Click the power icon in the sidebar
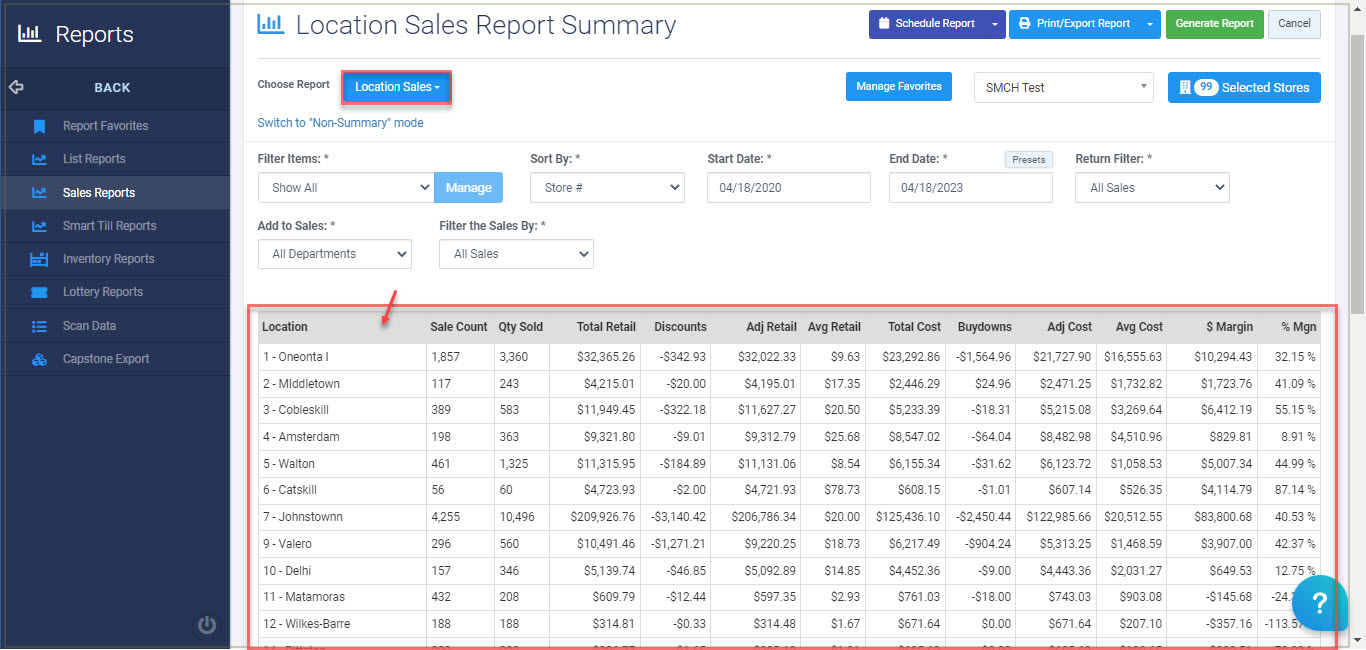This screenshot has width=1366, height=650. tap(207, 625)
